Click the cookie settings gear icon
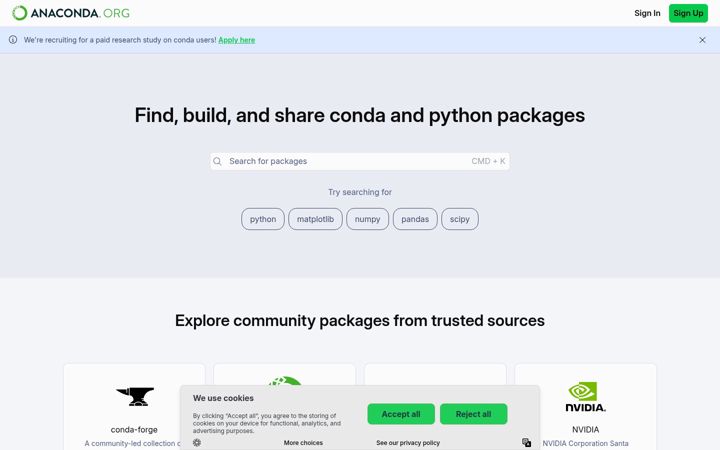The image size is (720, 450). (x=197, y=442)
